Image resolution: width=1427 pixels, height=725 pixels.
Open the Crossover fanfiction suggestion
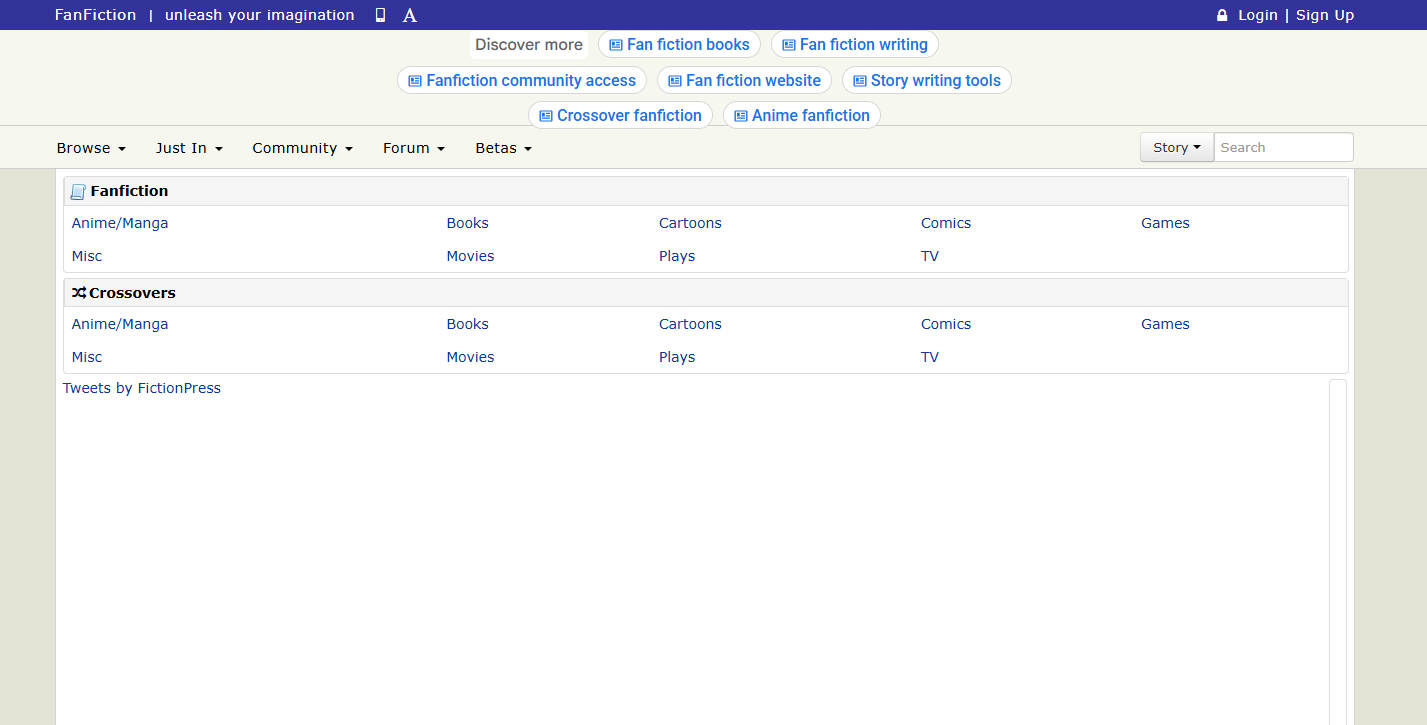pyautogui.click(x=620, y=116)
